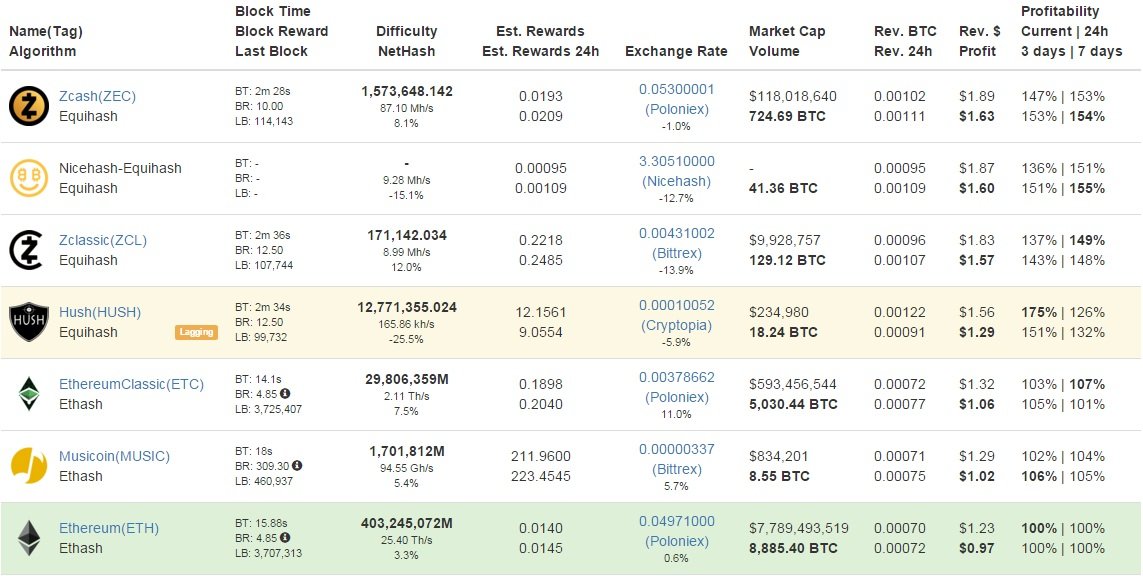
Task: Click the info icon beside Ethereum block reward
Action: point(285,537)
